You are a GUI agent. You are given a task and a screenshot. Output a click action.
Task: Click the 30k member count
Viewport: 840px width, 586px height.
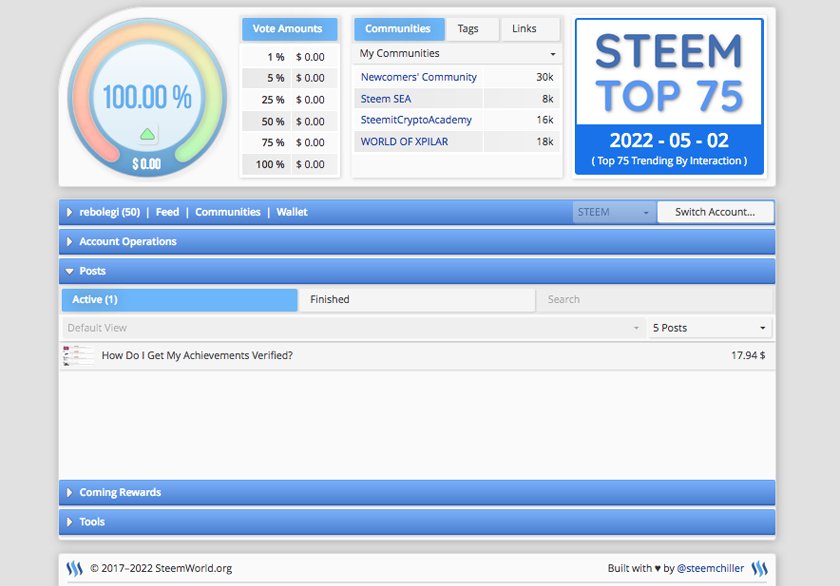(545, 77)
